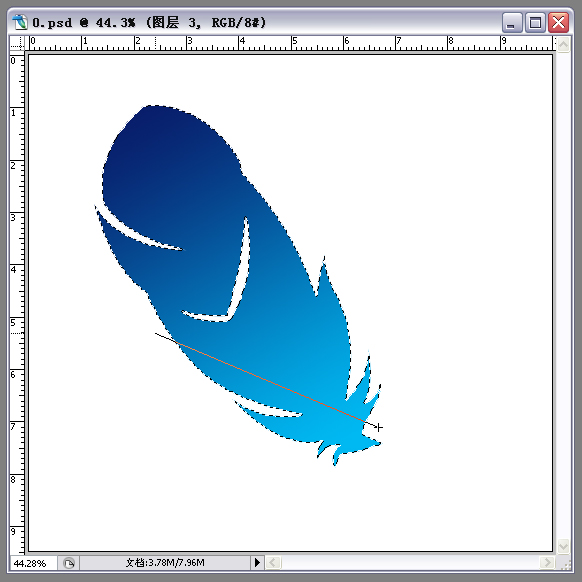Click the vertical scrollbar down arrow
Screen dimensions: 582x582
(x=563, y=546)
